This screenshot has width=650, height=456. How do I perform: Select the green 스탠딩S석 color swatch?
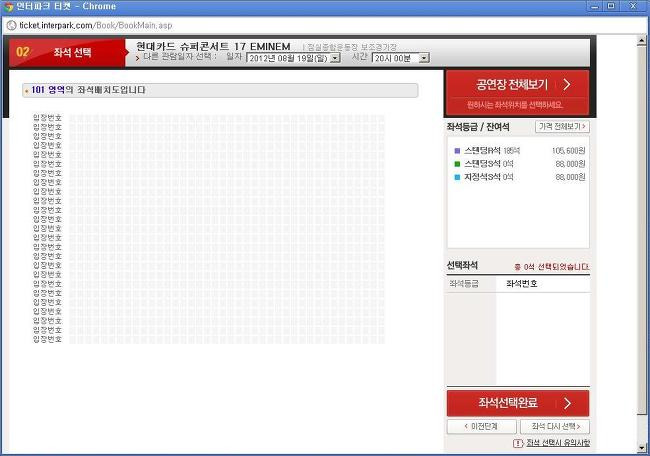tap(457, 164)
